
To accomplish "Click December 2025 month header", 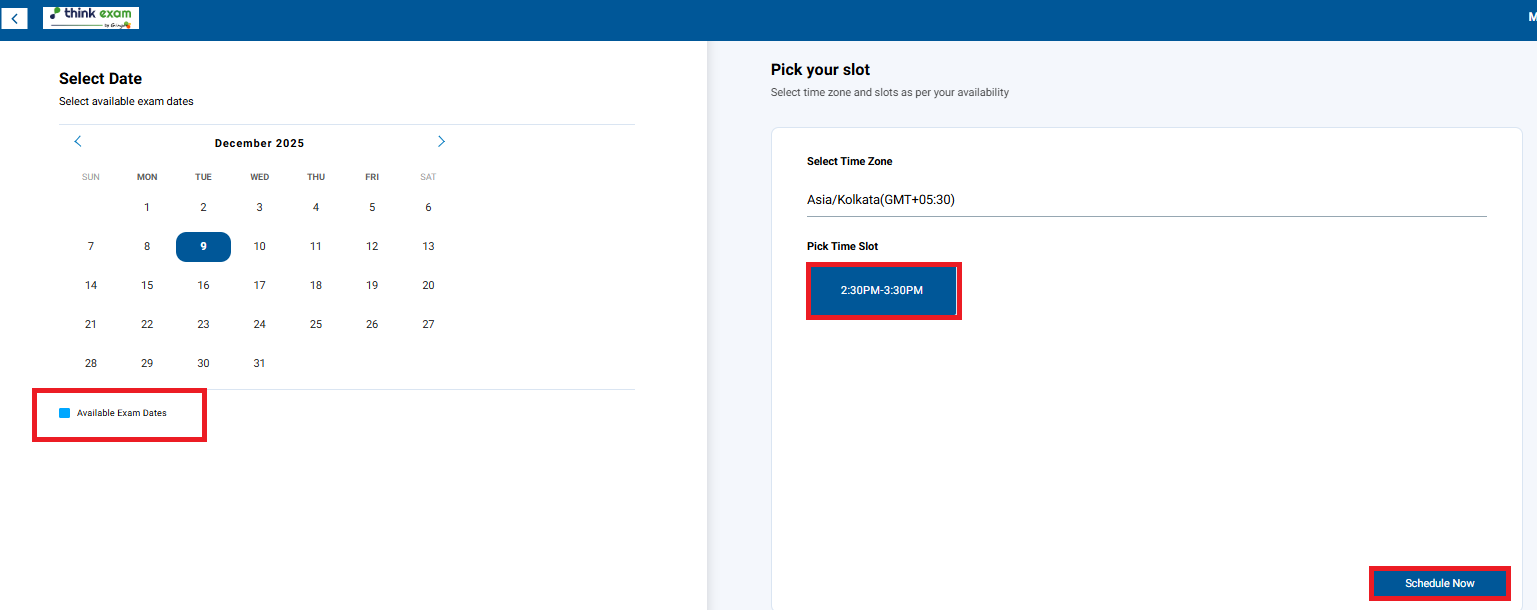I will coord(260,143).
